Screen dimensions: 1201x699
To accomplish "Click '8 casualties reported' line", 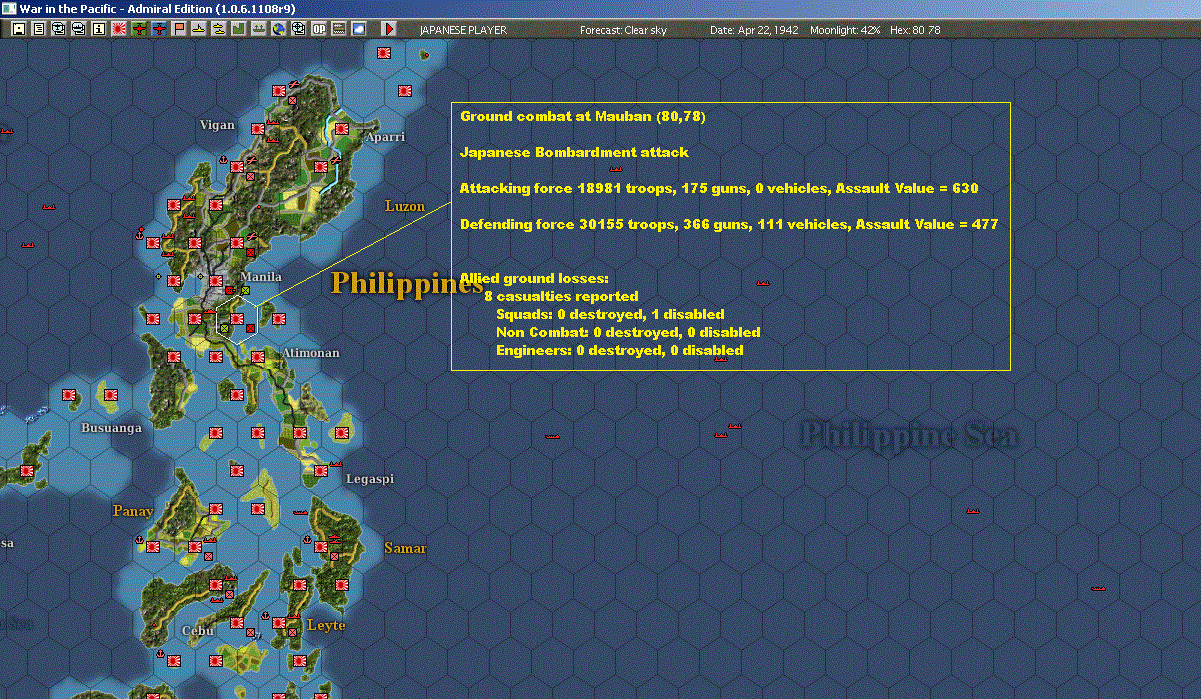I will tap(561, 296).
